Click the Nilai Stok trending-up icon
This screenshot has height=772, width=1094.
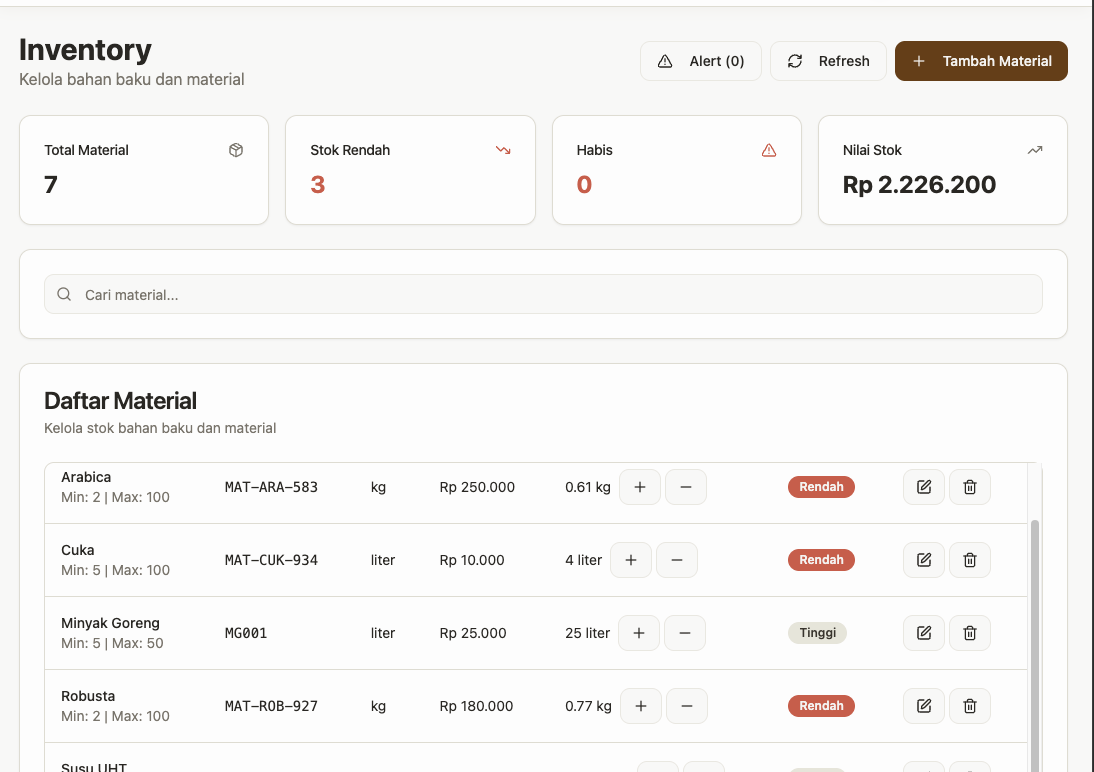(1035, 150)
